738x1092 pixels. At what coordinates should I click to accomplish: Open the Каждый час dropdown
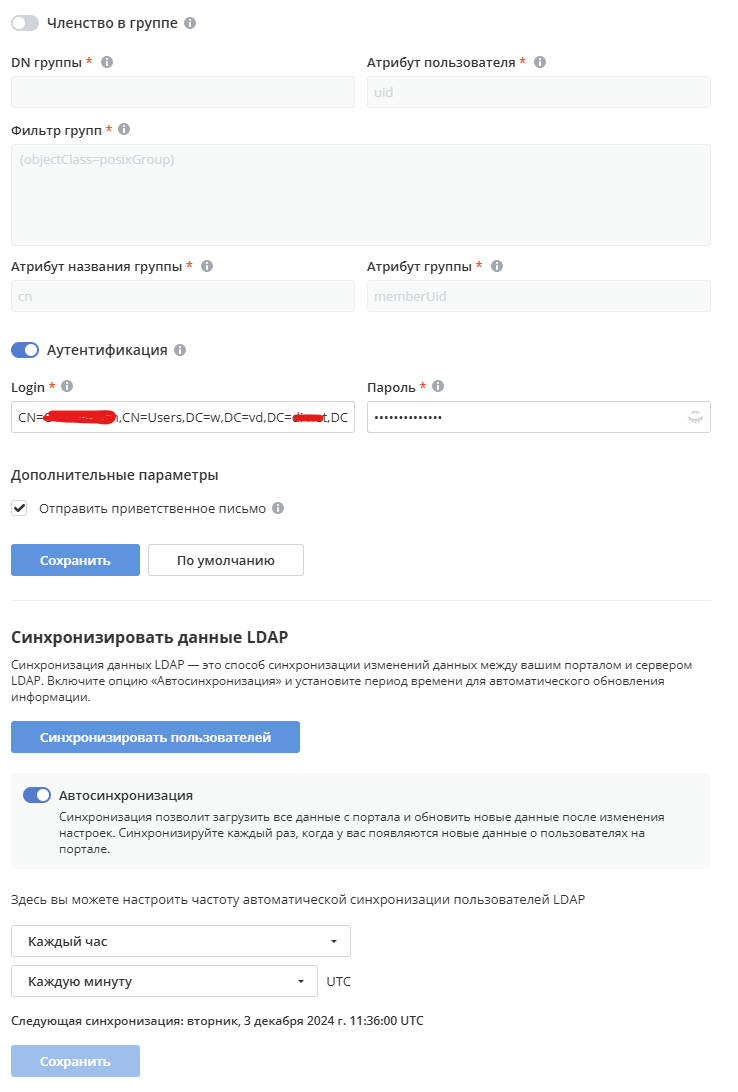click(181, 941)
